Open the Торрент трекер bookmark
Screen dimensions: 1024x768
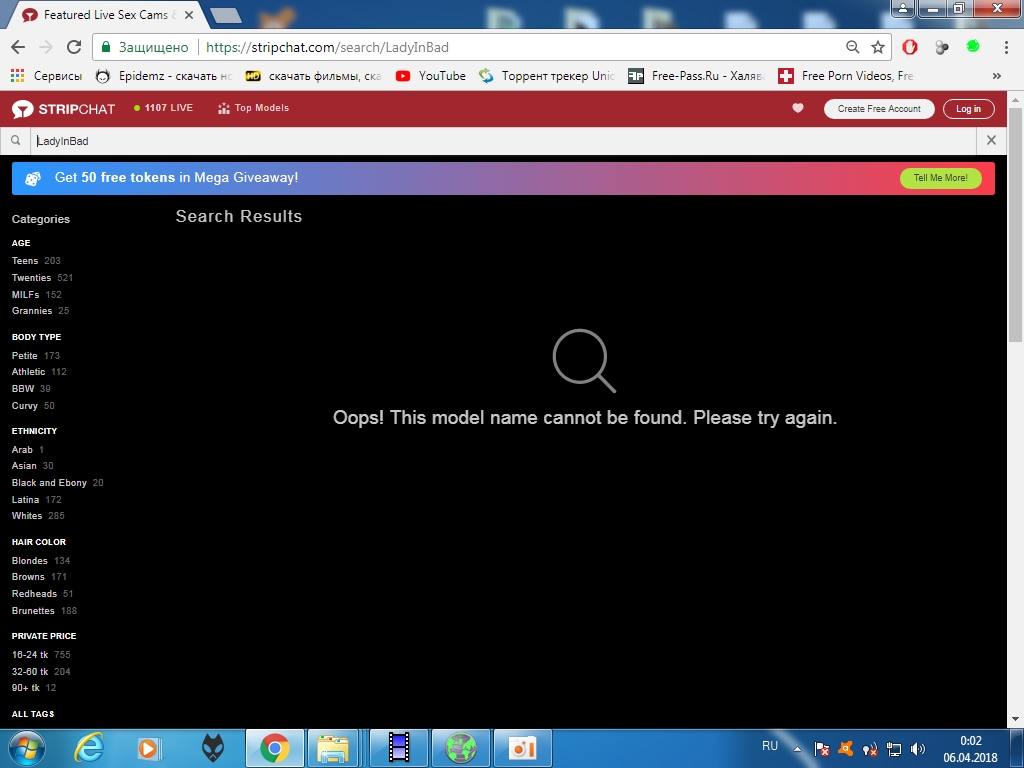tap(547, 76)
